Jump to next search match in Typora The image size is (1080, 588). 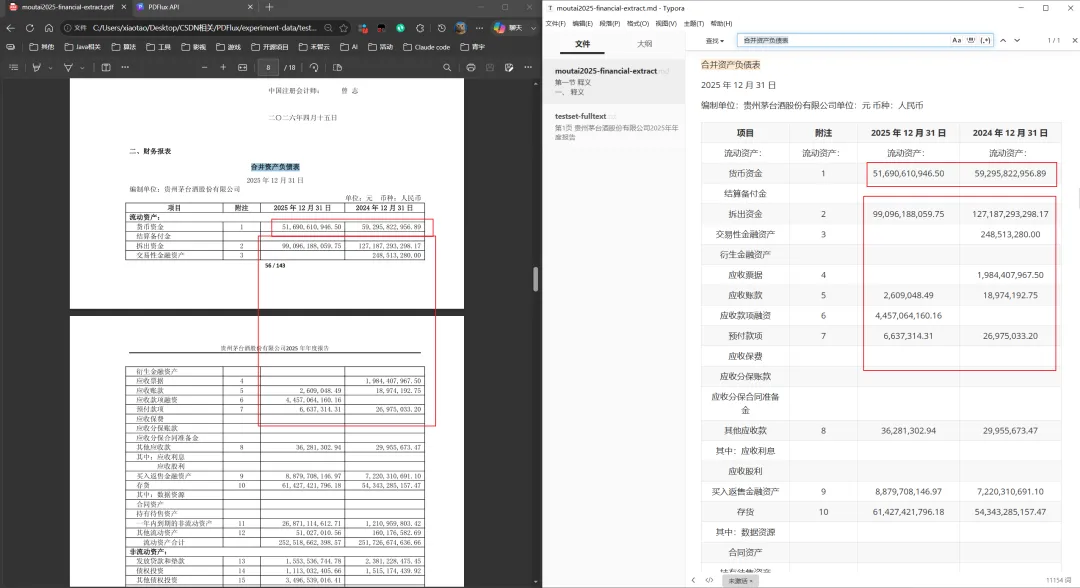(1017, 41)
